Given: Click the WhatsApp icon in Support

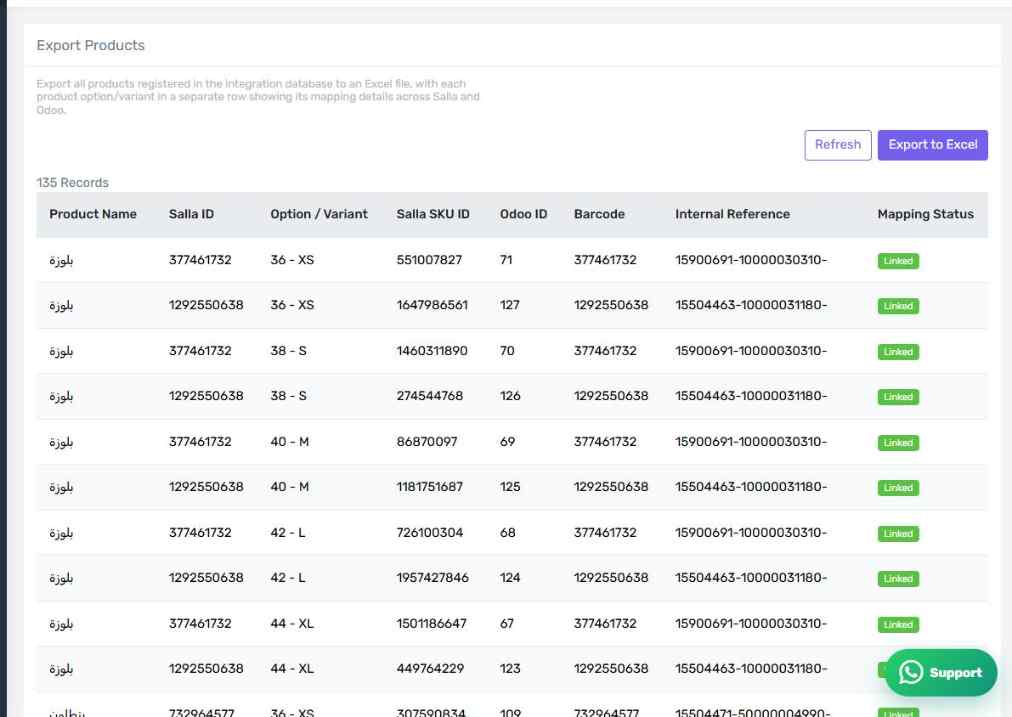Looking at the screenshot, I should pos(911,672).
